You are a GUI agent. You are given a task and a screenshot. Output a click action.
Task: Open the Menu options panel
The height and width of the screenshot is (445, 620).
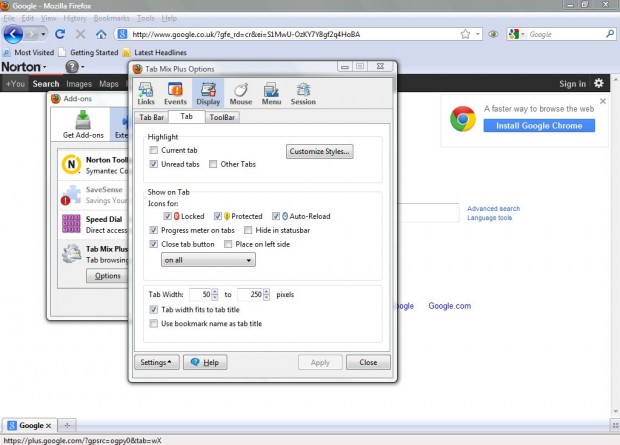pos(271,93)
